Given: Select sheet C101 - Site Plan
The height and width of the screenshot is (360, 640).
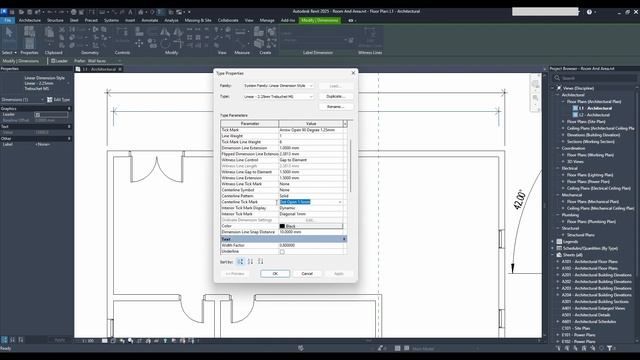Looking at the screenshot, I should [x=576, y=328].
